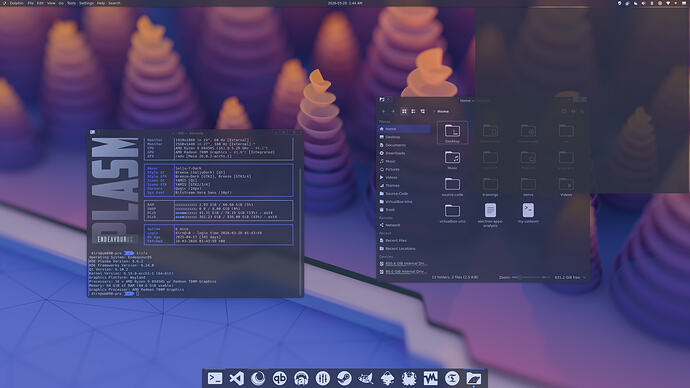Open the headphones audio app in dock

(x=301, y=378)
